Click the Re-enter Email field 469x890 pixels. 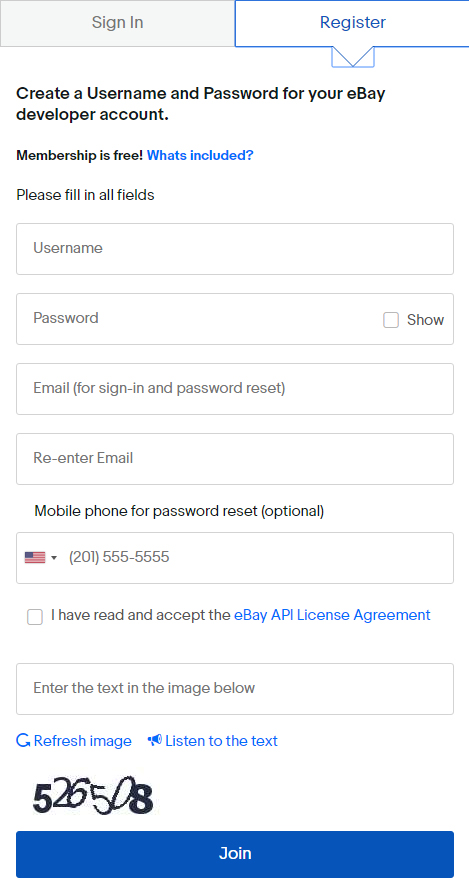235,459
